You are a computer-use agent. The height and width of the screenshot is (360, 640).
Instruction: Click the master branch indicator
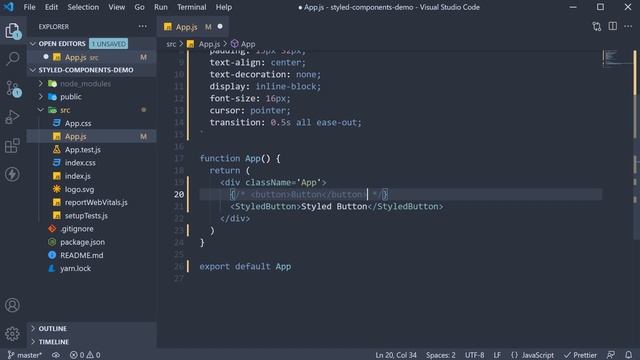click(x=24, y=355)
